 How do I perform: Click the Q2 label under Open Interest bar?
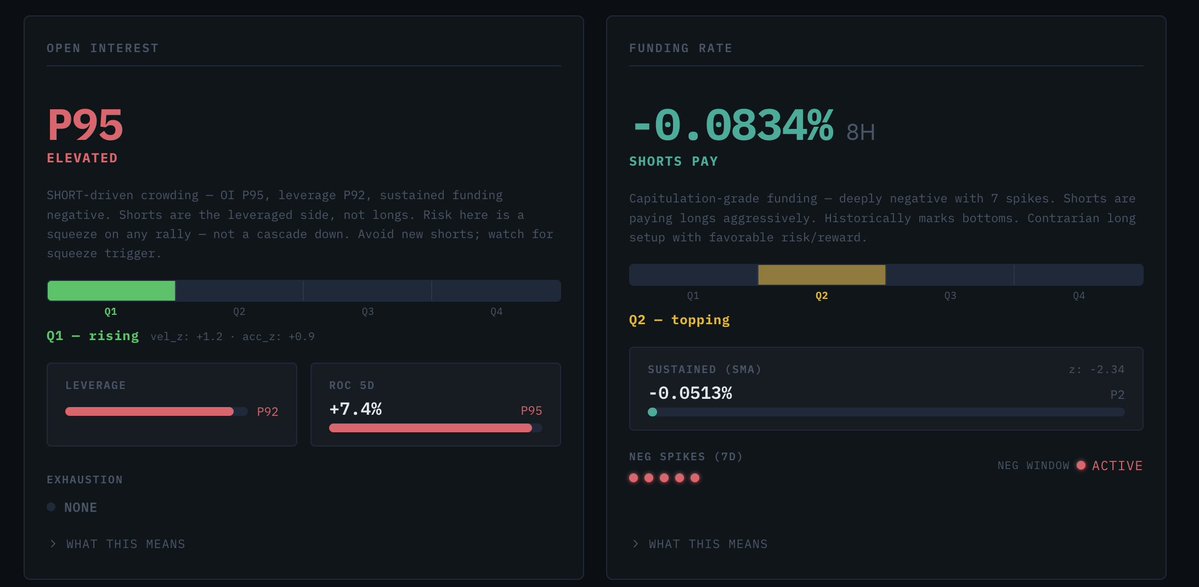coord(239,312)
